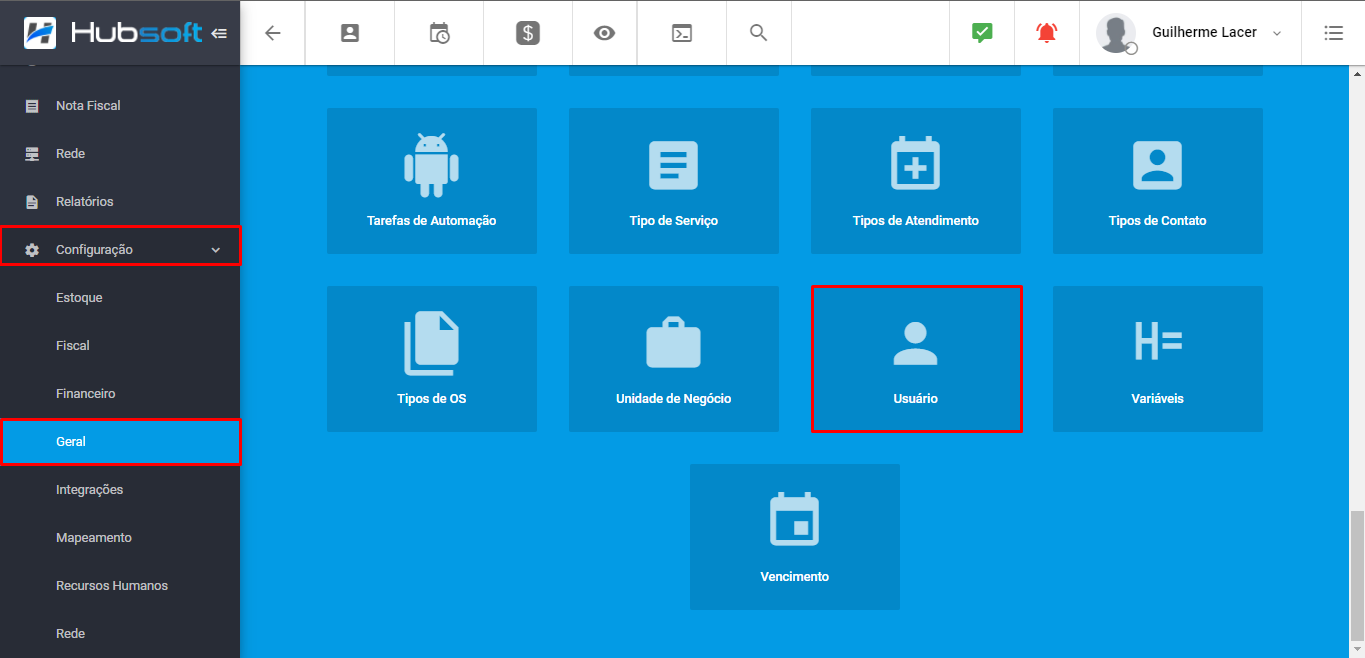
Task: Open Unidade de Negócio label
Action: 674,399
